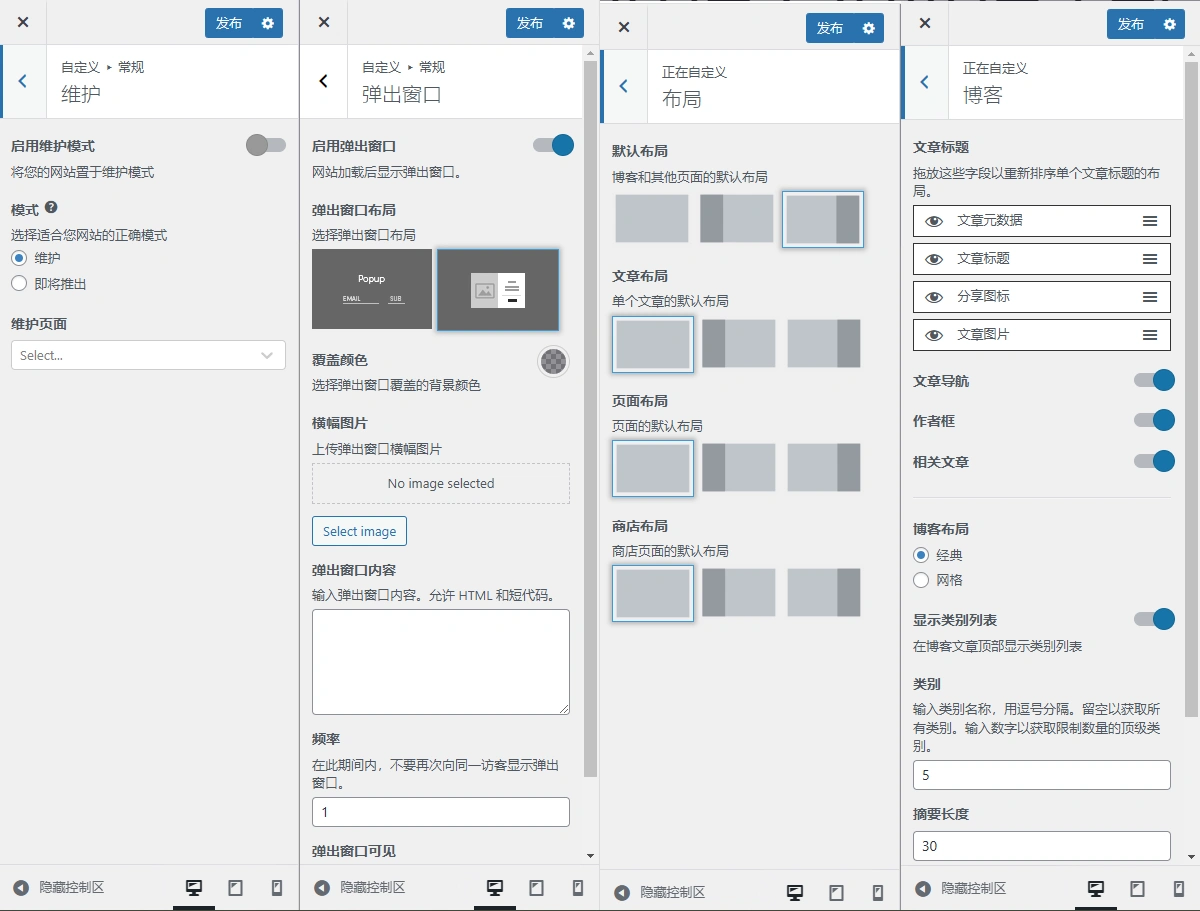Viewport: 1200px width, 911px height.
Task: Click back arrow in 弹出窗口 panel
Action: [x=323, y=82]
